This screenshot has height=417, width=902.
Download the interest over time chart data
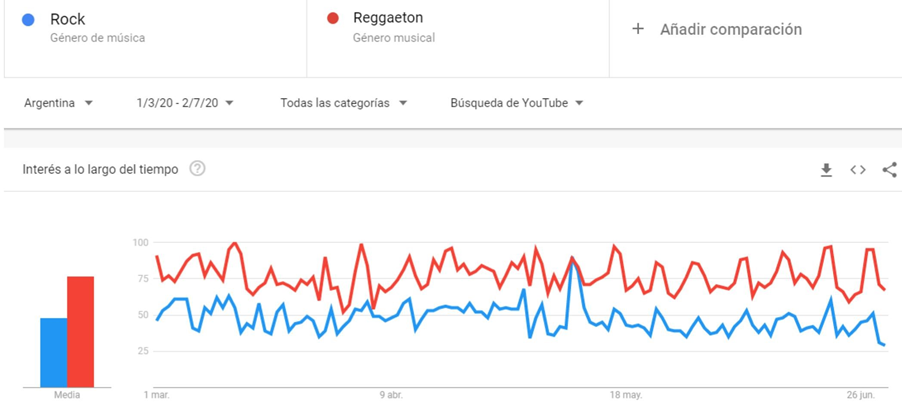[x=826, y=170]
